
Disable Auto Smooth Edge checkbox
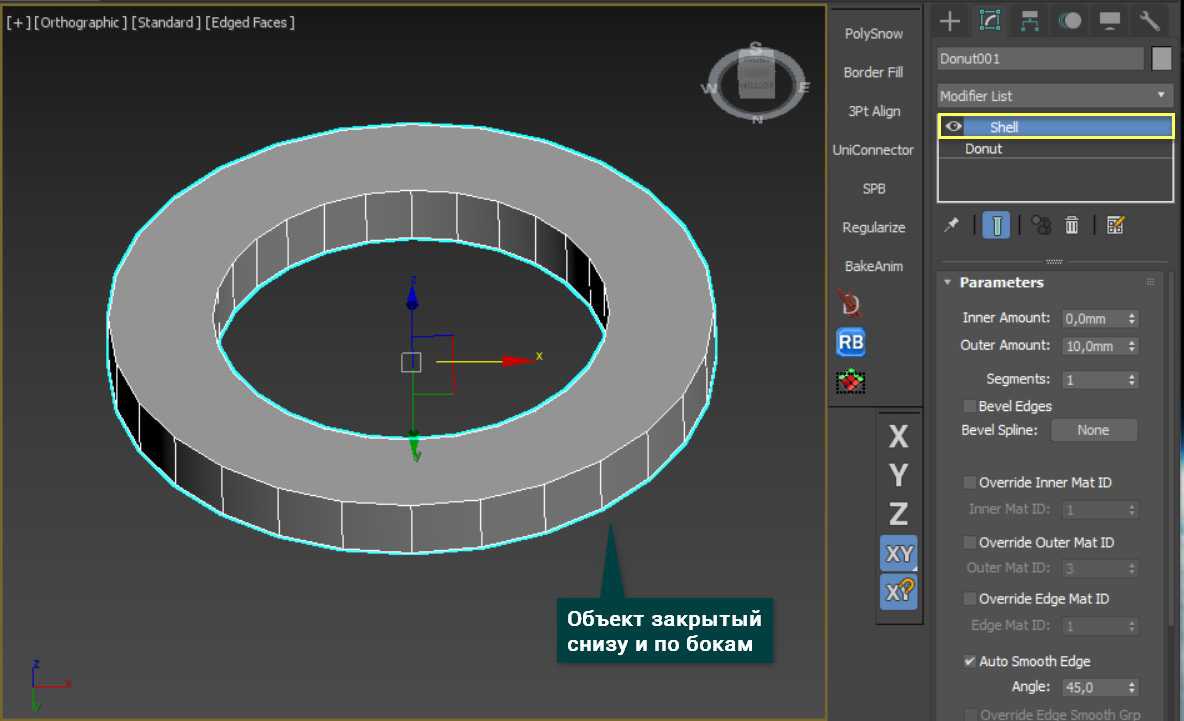coord(969,661)
